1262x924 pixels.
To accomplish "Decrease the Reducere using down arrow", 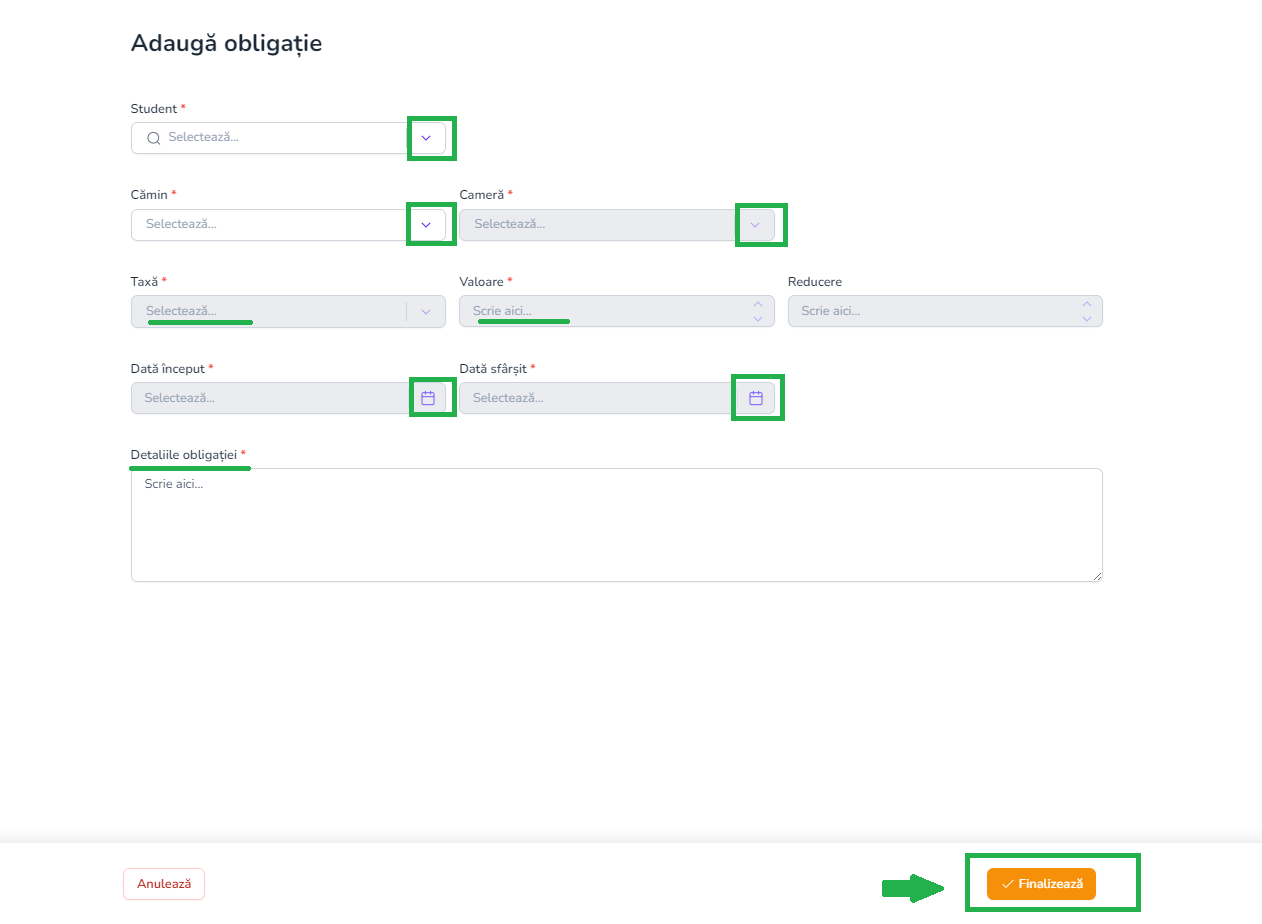I will coord(1086,318).
